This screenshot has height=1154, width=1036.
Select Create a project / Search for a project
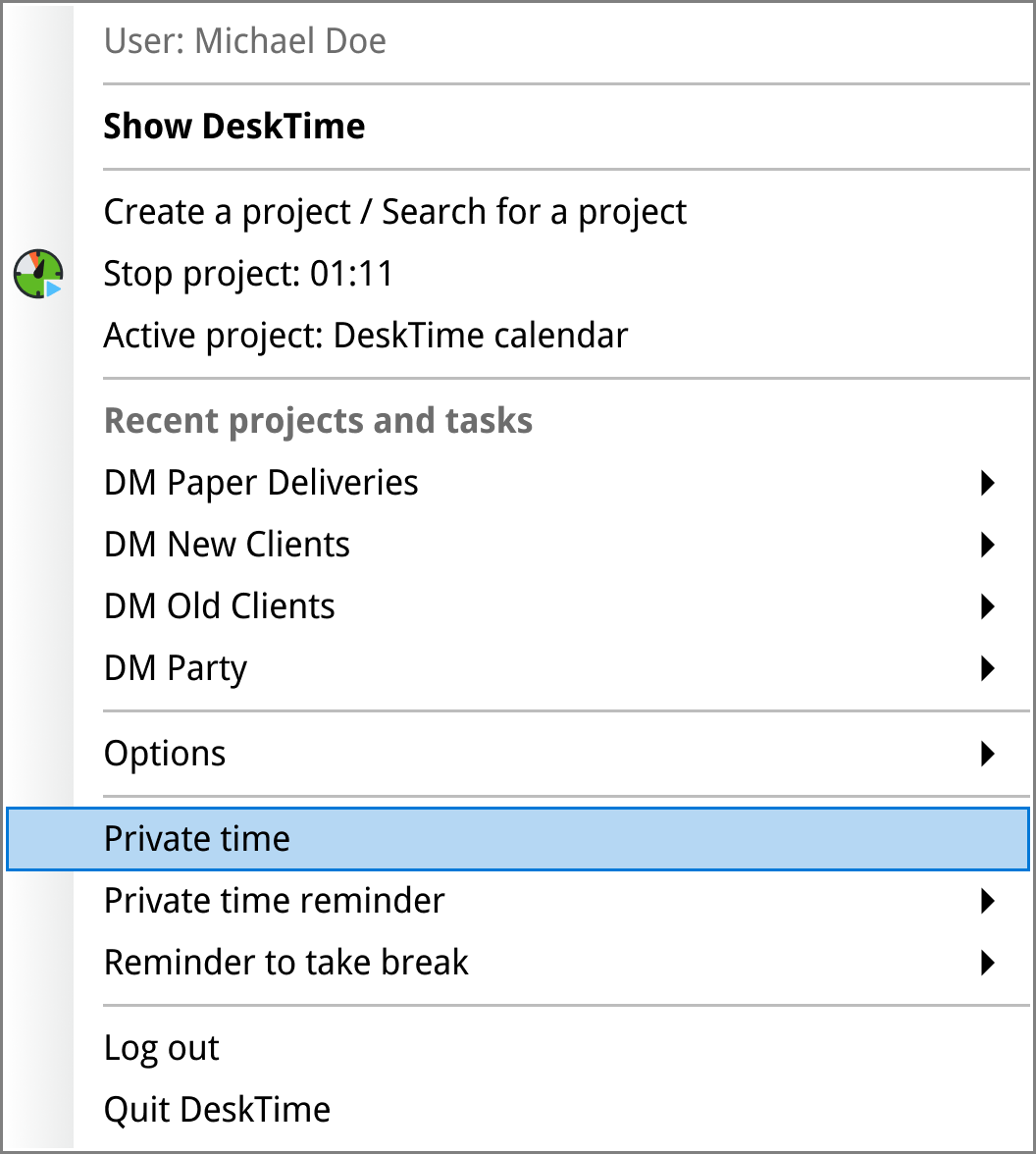(x=394, y=211)
